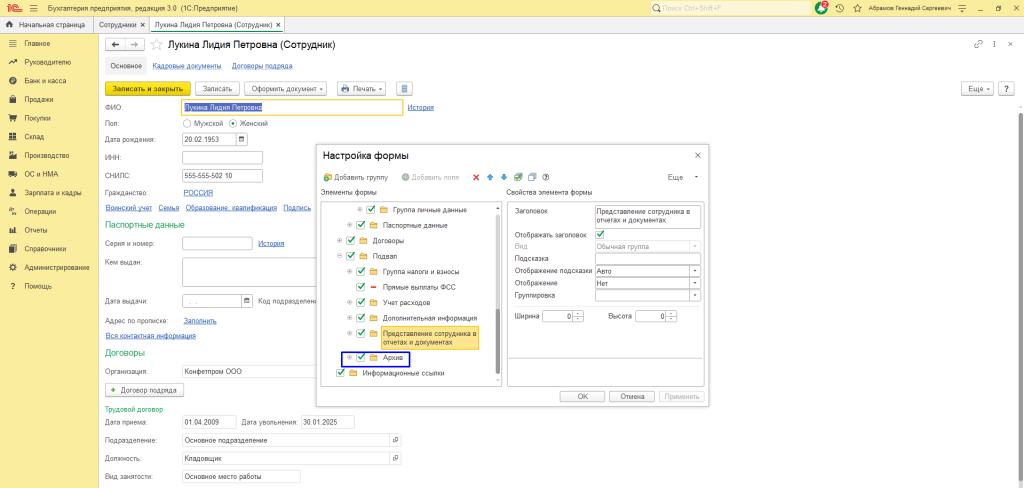1024x488 pixels.
Task: Toggle Отображать заголовок checkbox
Action: click(600, 234)
